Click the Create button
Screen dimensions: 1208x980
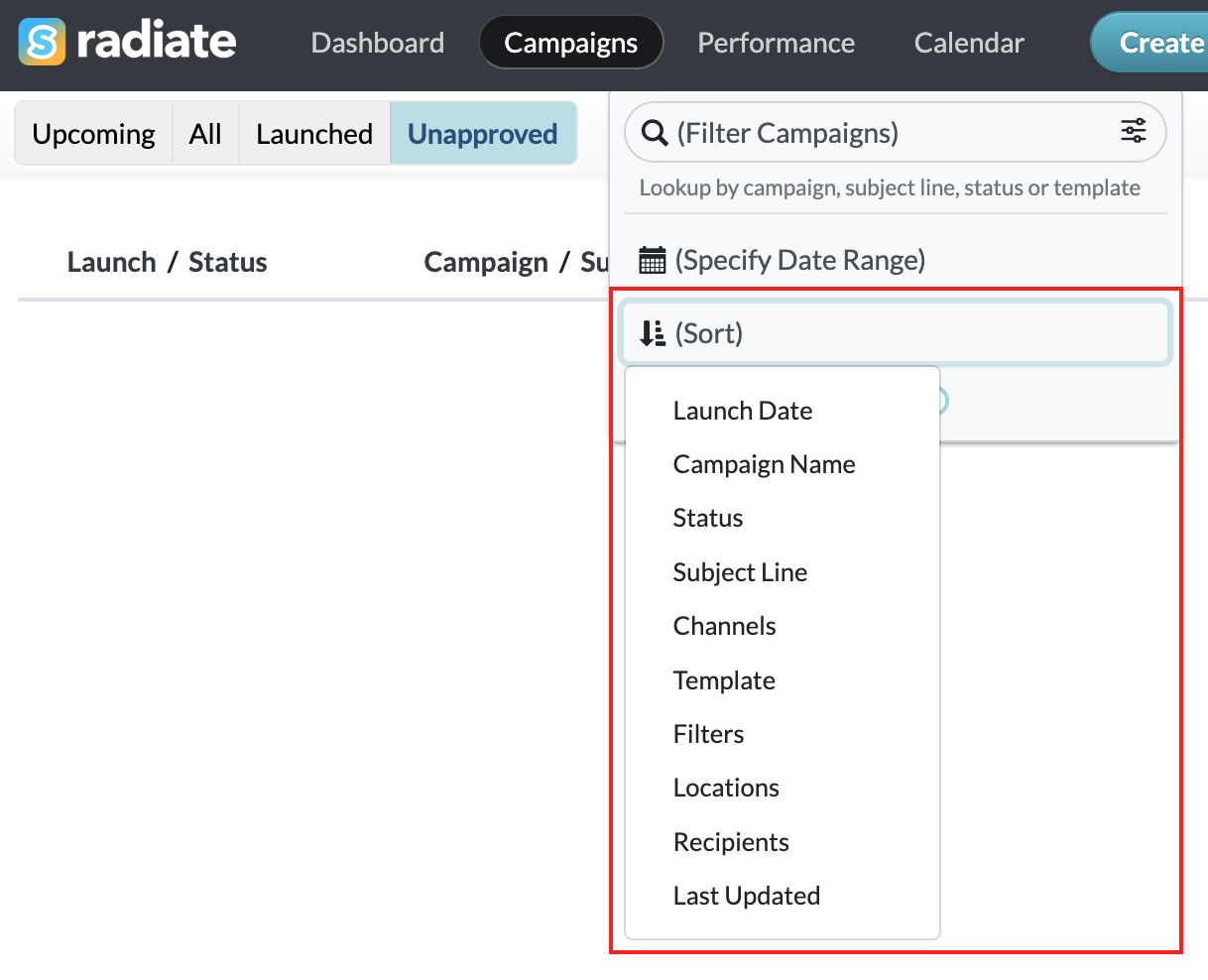pyautogui.click(x=1150, y=43)
